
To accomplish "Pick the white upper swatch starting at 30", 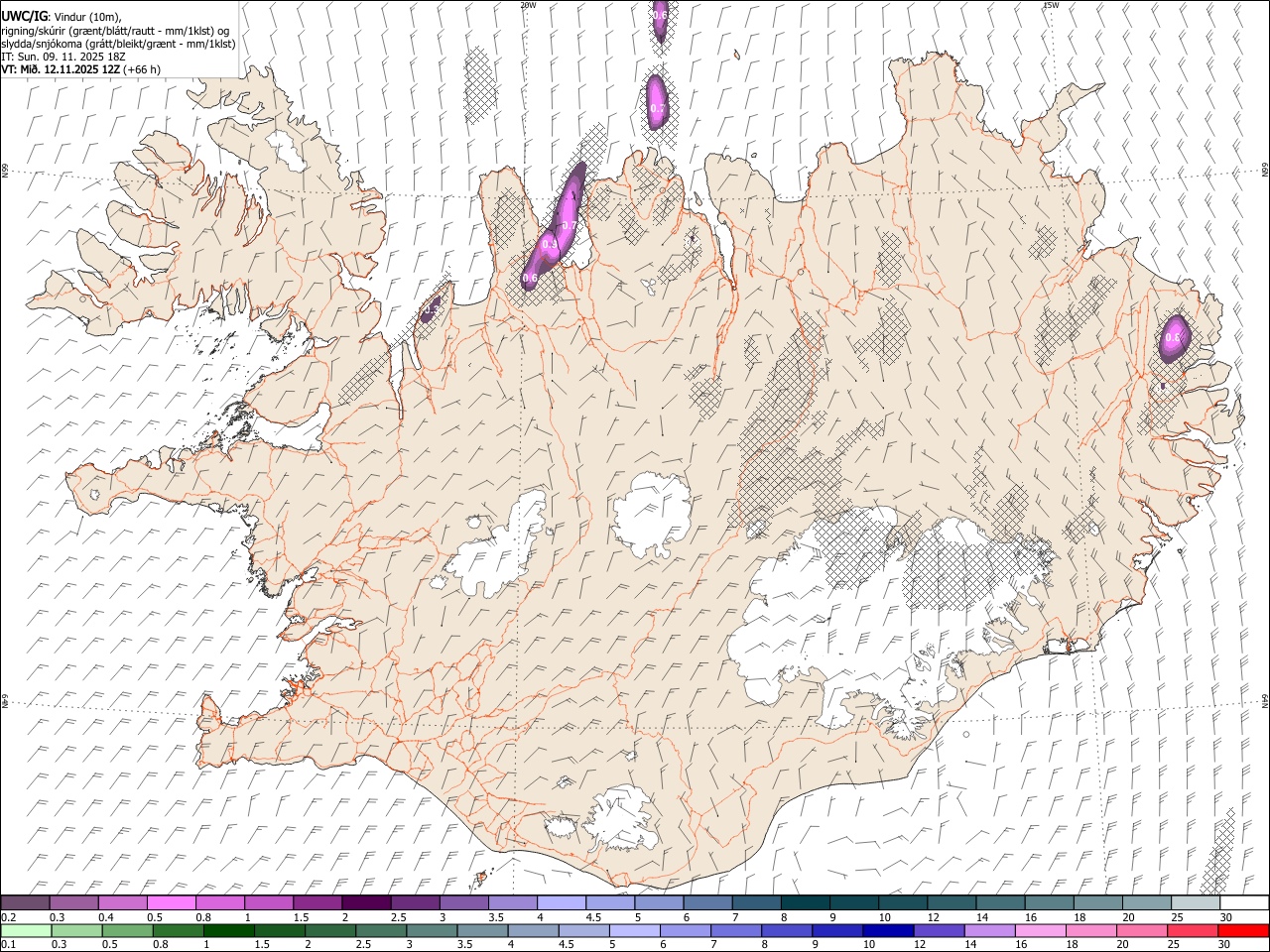I will tap(1244, 903).
